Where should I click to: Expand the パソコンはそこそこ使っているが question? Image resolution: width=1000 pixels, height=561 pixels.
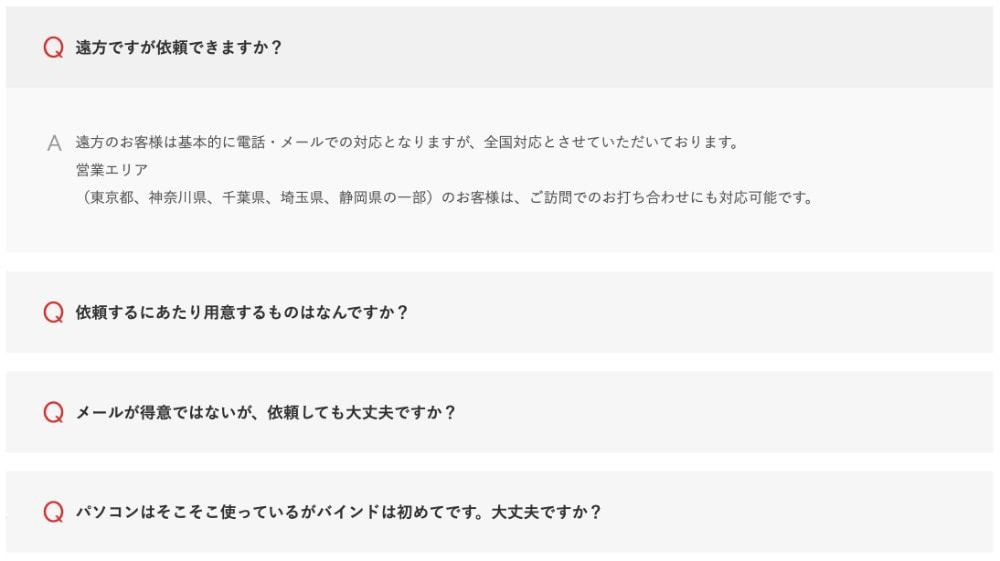[499, 512]
